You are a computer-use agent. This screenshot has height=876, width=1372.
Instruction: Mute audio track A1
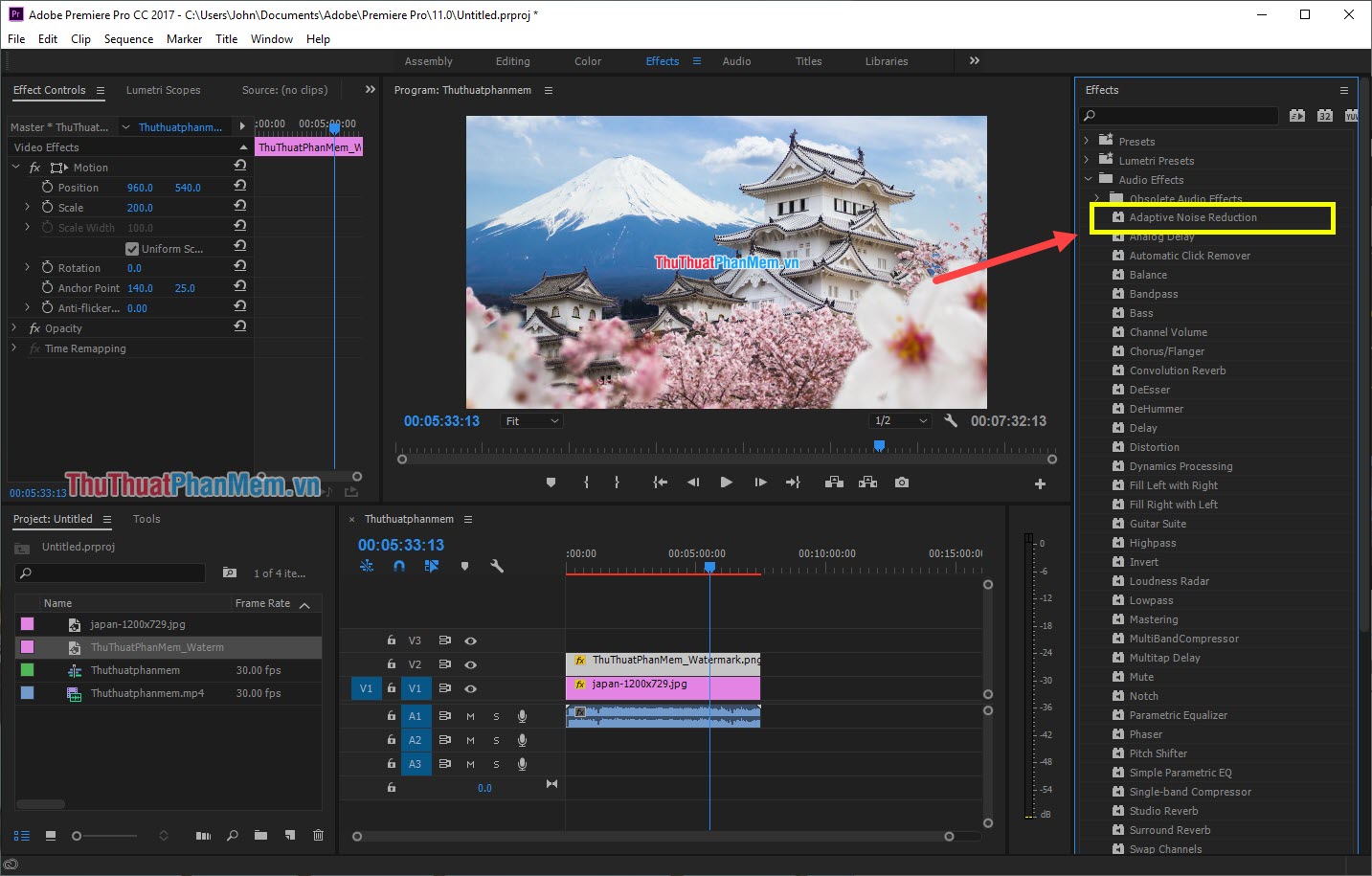click(468, 715)
